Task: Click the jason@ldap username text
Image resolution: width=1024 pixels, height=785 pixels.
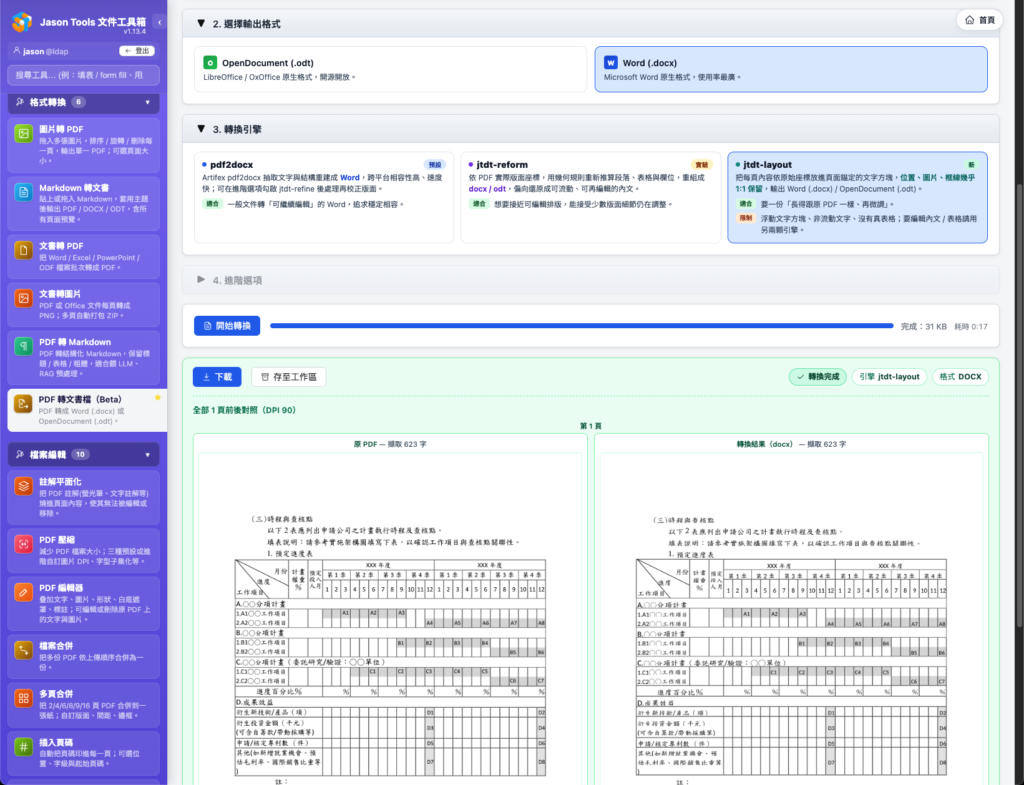Action: (x=45, y=51)
